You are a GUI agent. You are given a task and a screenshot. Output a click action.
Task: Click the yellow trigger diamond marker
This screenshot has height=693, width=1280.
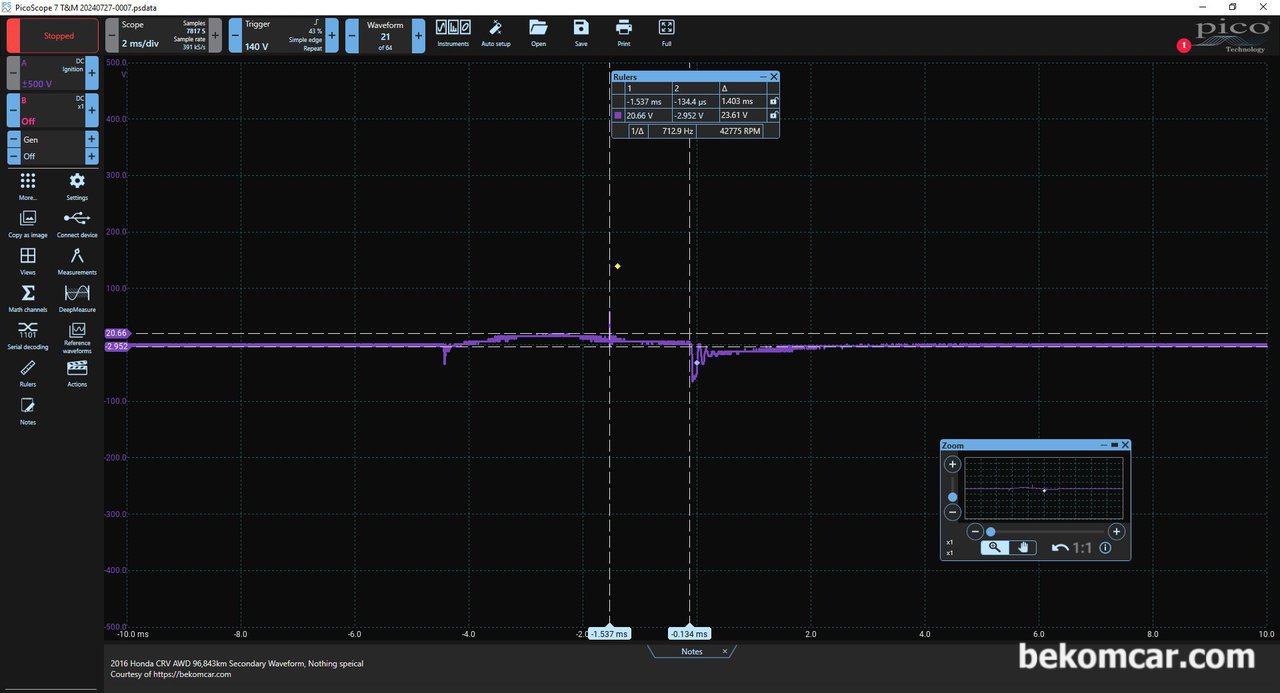click(618, 266)
